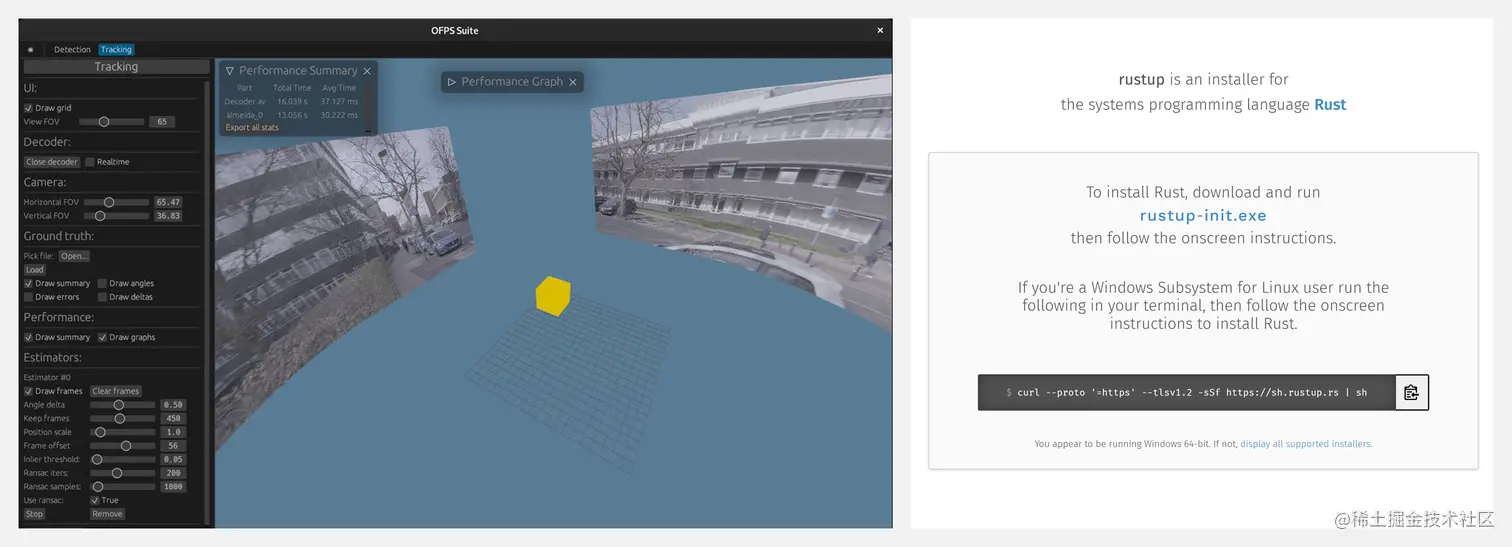1512x547 pixels.
Task: Toggle Ground truth Draw summary checkbox
Action: coord(28,284)
